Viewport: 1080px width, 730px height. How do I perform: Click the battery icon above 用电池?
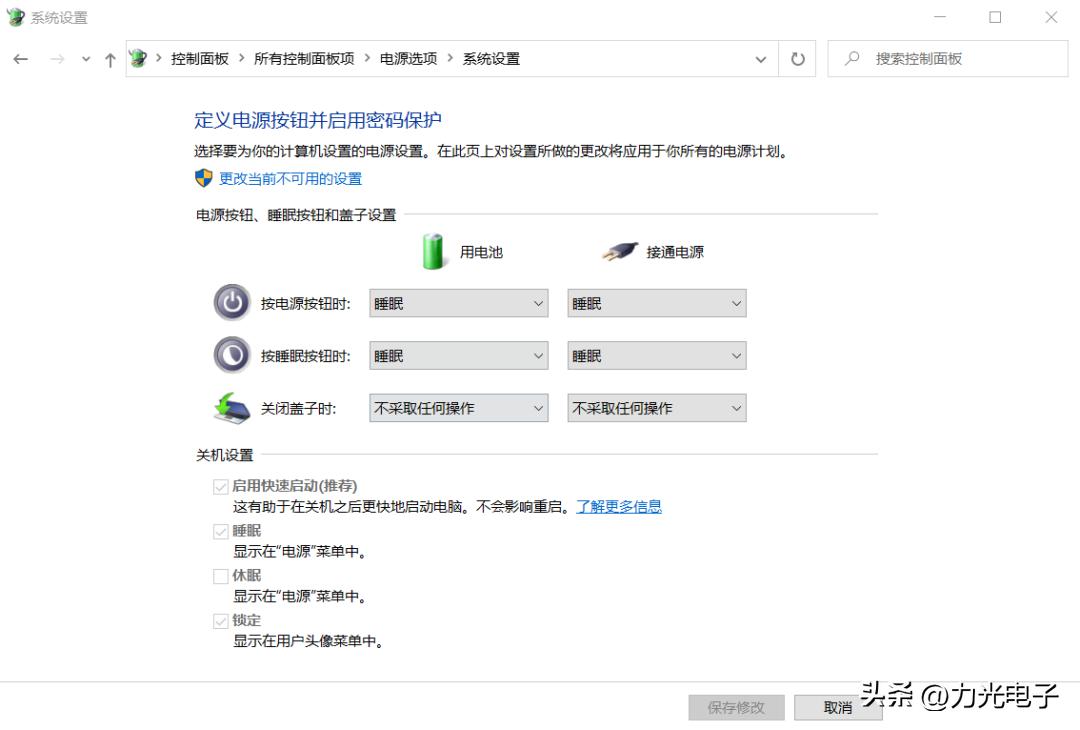(x=433, y=251)
